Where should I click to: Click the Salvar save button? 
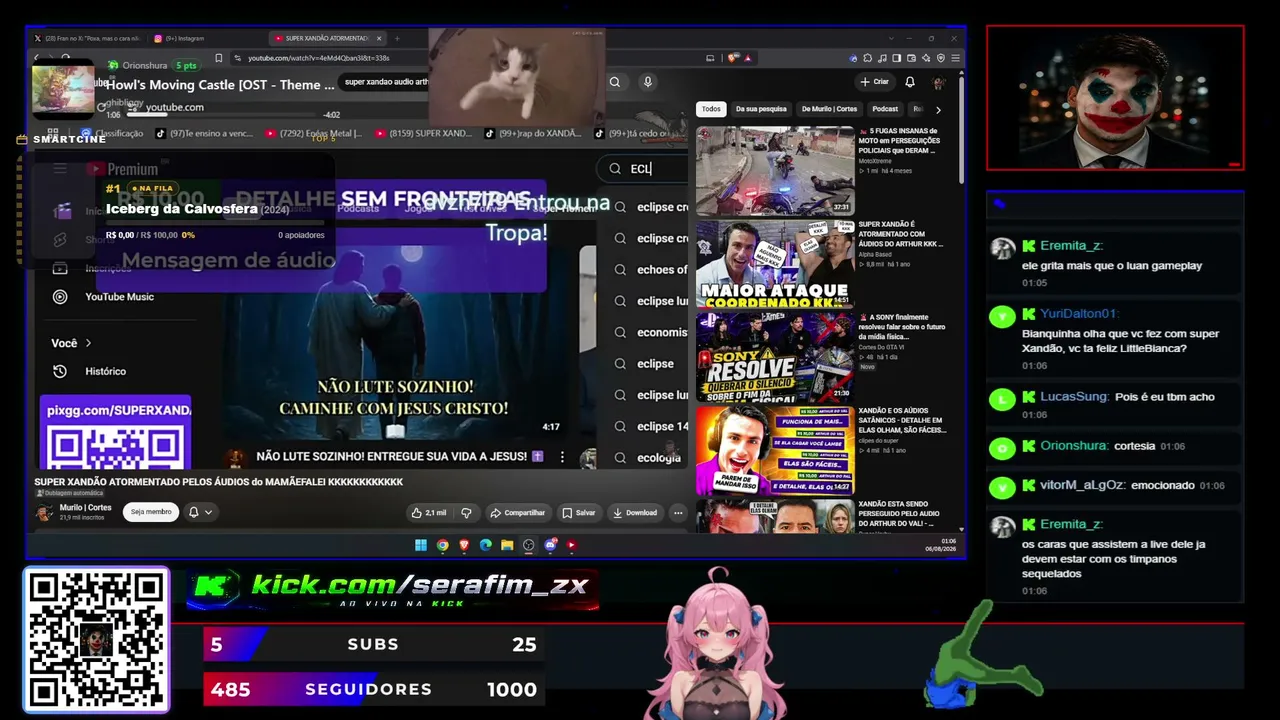pyautogui.click(x=578, y=513)
